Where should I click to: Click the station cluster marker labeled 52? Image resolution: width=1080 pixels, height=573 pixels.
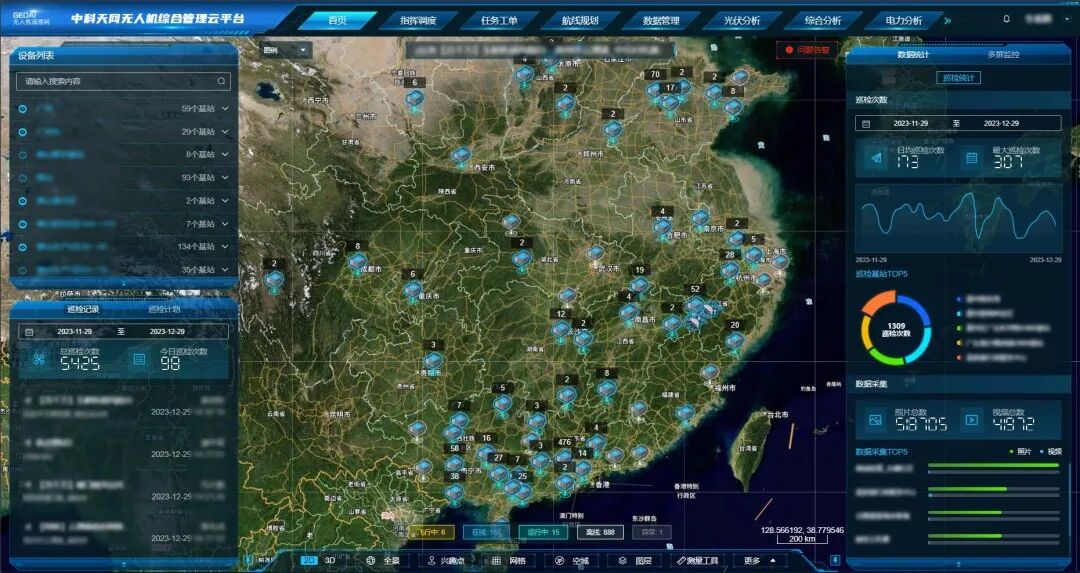click(695, 303)
